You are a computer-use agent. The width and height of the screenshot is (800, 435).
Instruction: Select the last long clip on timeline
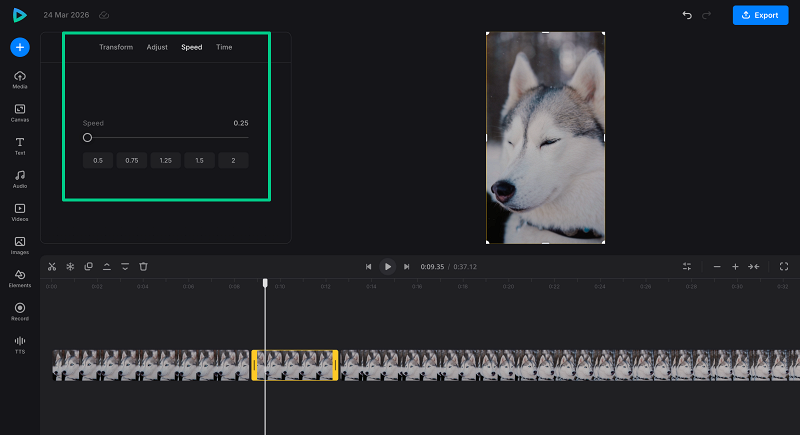pyautogui.click(x=570, y=365)
